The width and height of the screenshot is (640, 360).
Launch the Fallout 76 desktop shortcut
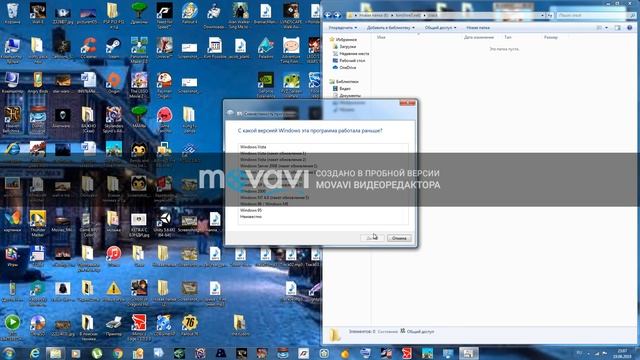tap(189, 325)
